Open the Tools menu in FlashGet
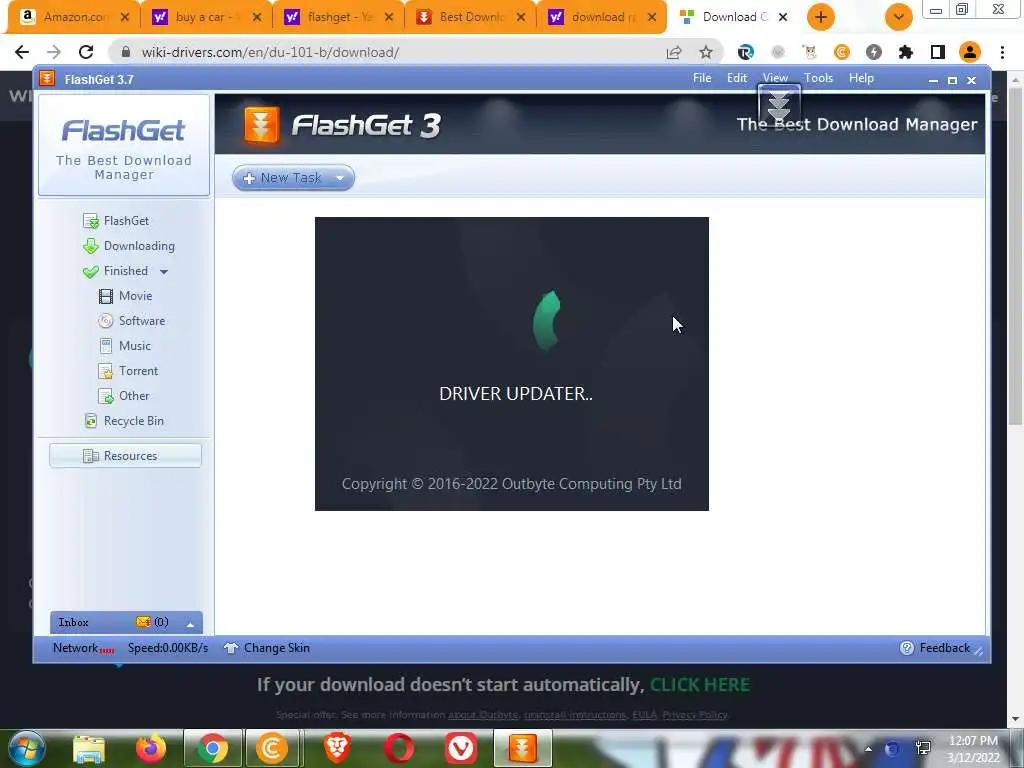Screen dimensions: 1024x768 point(818,78)
